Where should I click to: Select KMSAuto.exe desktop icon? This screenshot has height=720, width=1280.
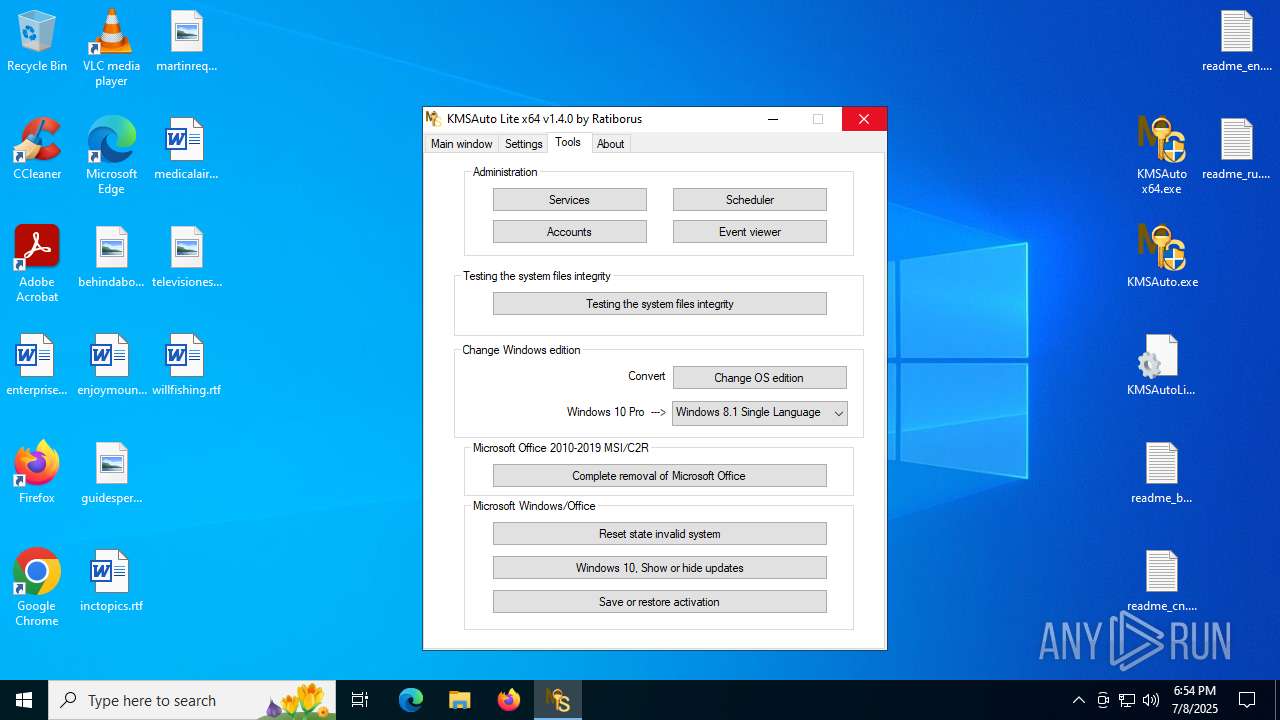point(1161,257)
